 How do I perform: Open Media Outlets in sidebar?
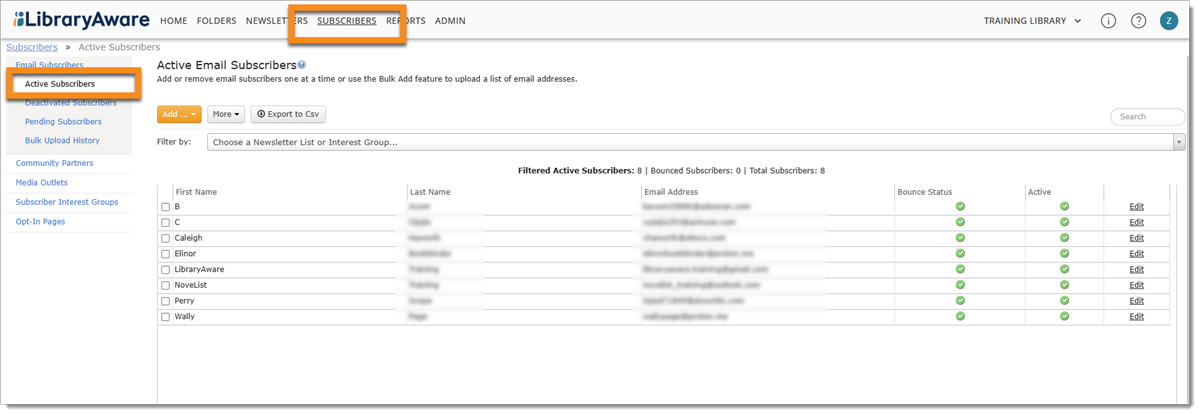point(41,183)
